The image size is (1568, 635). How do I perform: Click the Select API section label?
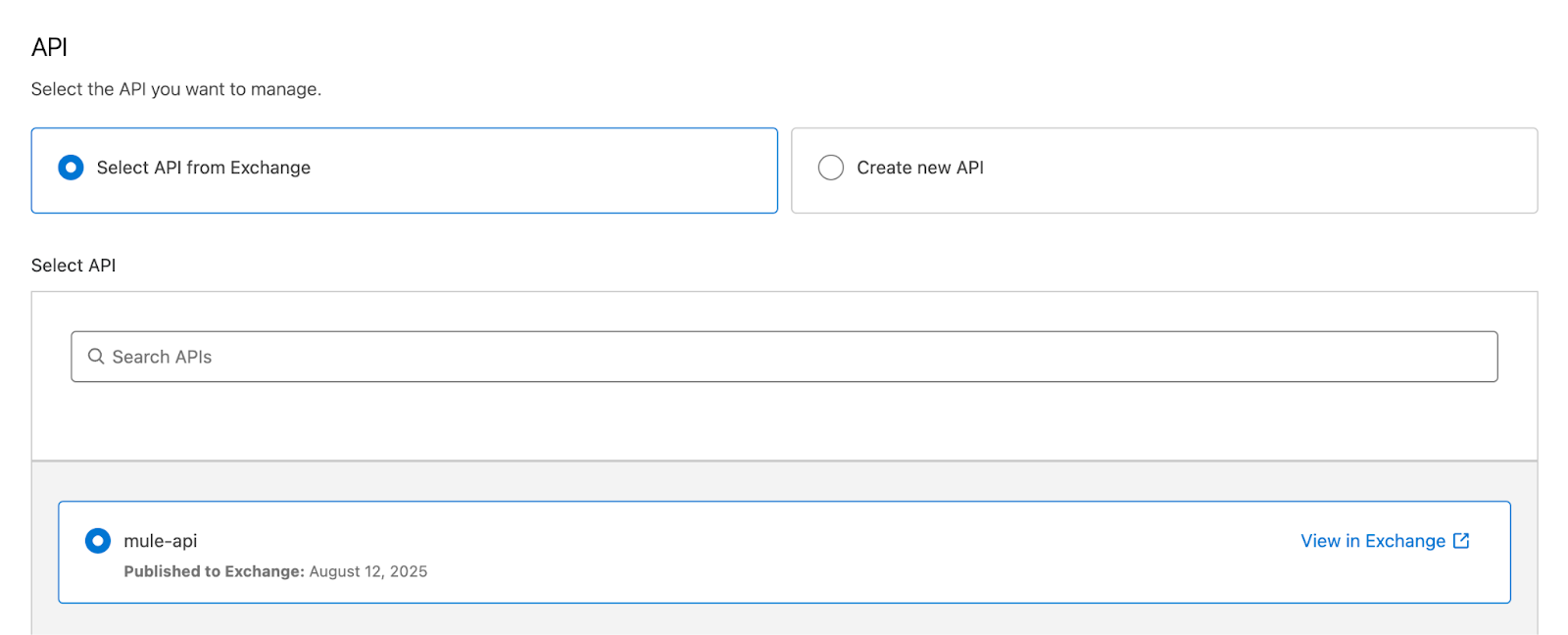(x=73, y=265)
